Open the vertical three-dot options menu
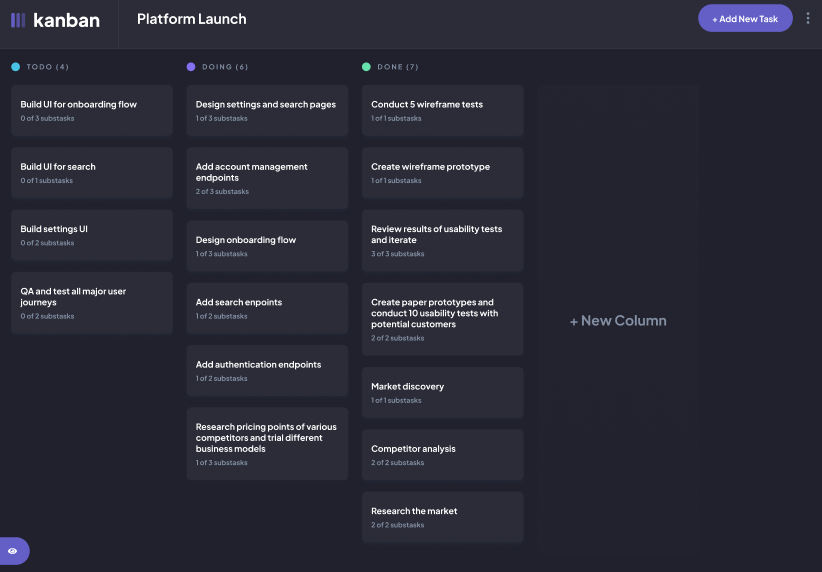Viewport: 822px width, 572px height. pyautogui.click(x=808, y=18)
